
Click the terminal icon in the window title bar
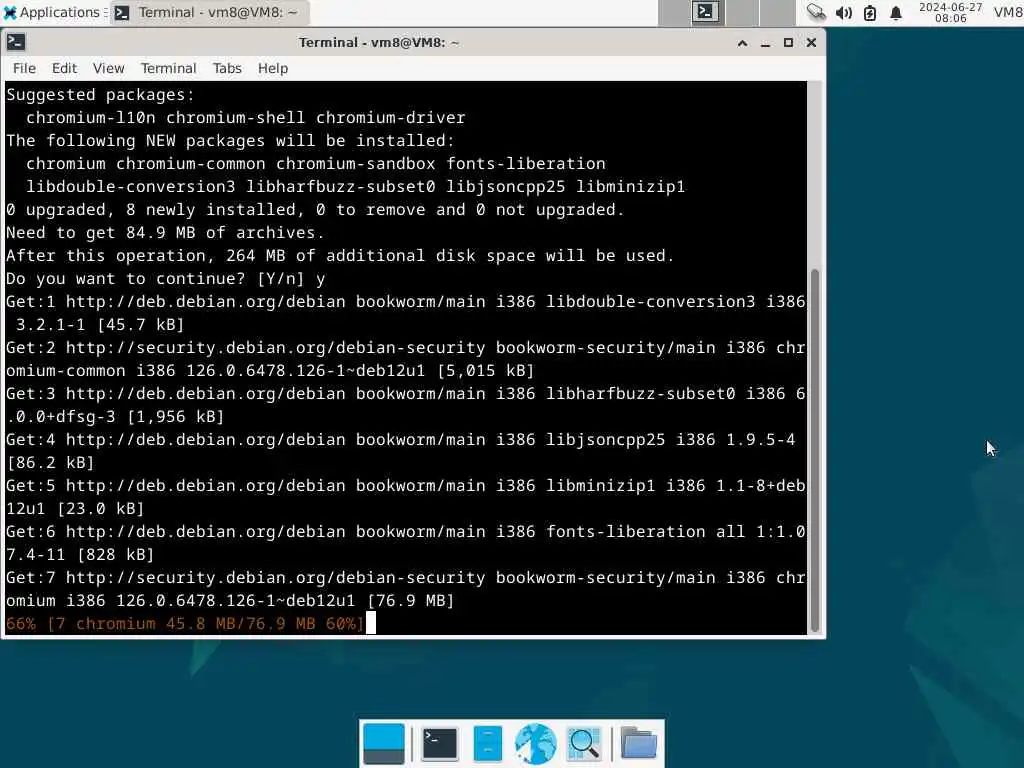click(16, 42)
